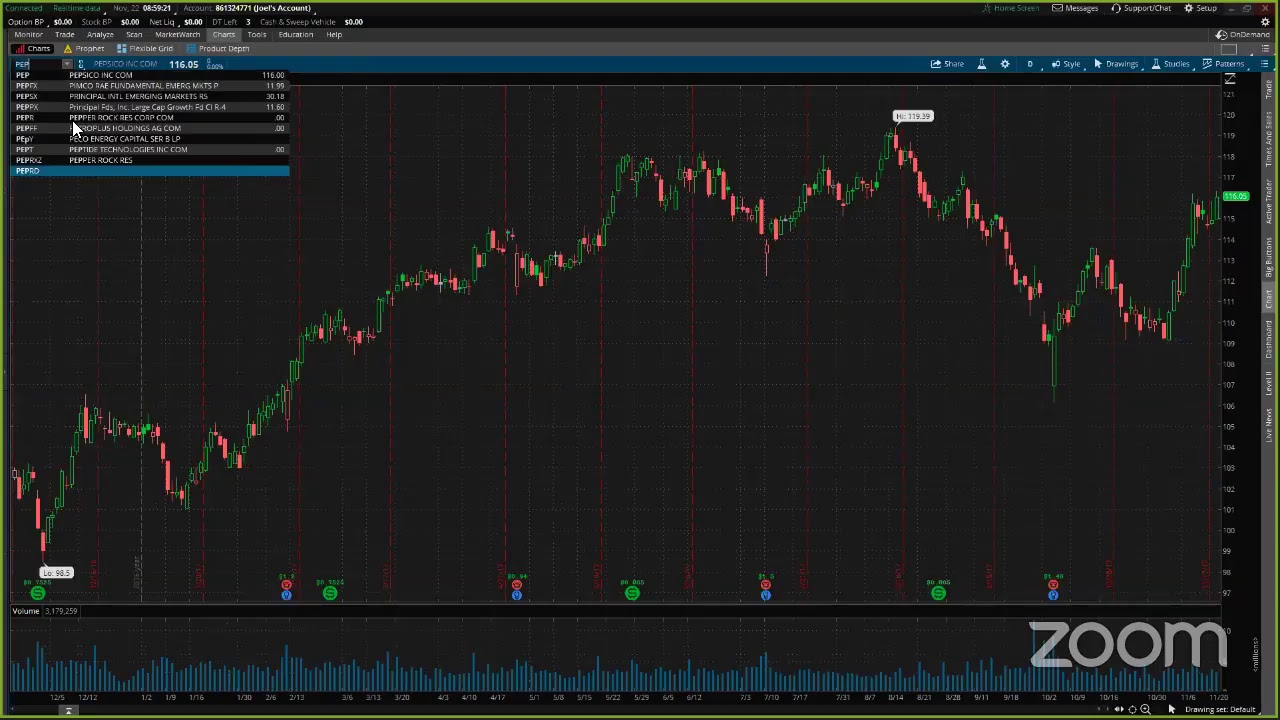This screenshot has width=1280, height=720.
Task: Select PEPSX Principal Intl Emerging Markets suggestion
Action: coord(150,96)
